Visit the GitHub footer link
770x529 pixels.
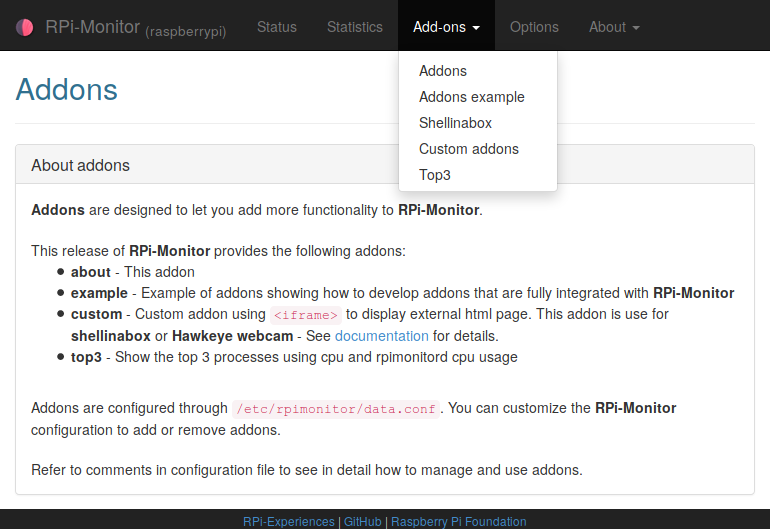(362, 522)
